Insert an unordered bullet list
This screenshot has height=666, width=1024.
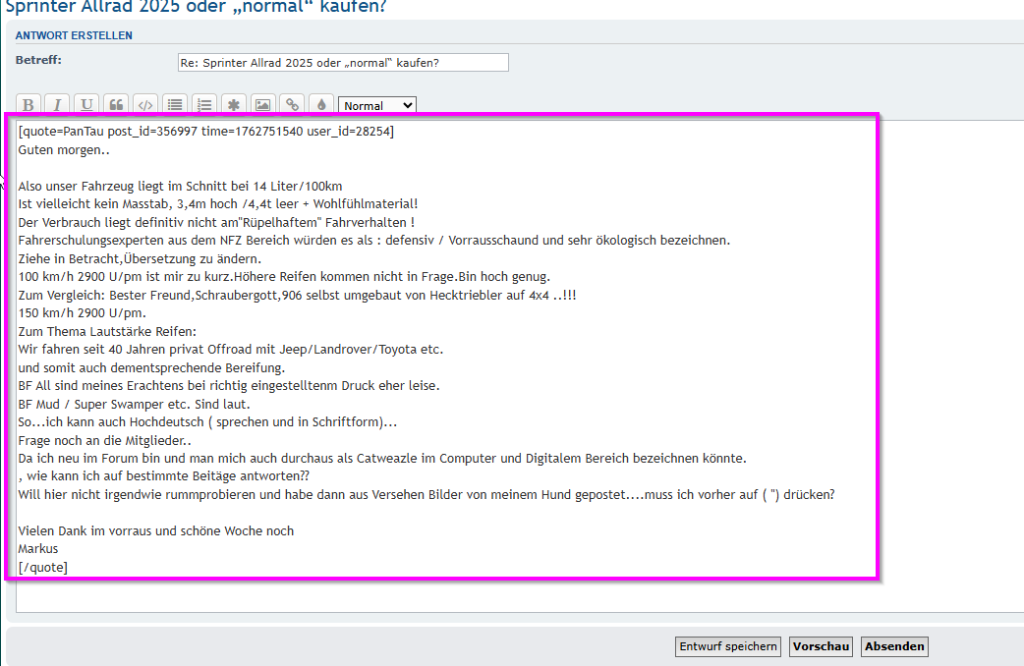(x=175, y=105)
